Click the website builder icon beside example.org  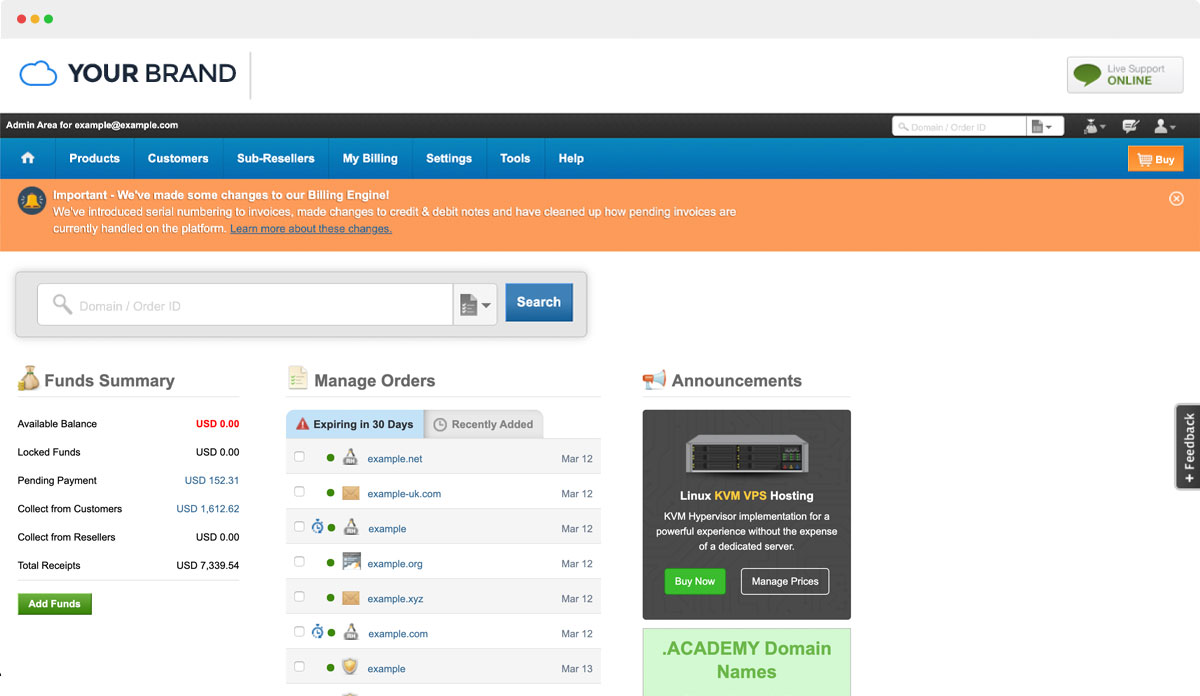coord(351,562)
